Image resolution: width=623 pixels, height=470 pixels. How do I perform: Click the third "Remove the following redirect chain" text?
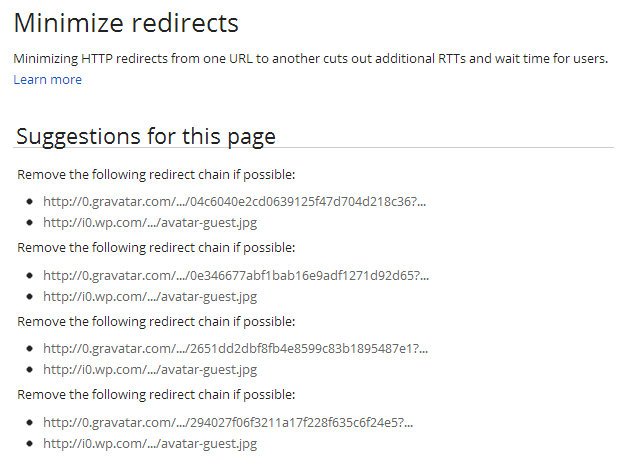click(x=156, y=321)
